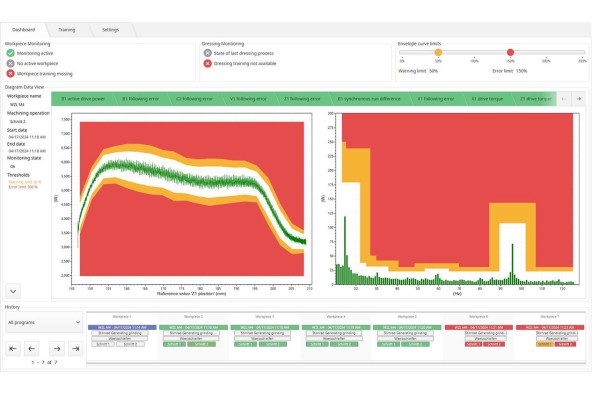
Task: Select the X1 drive torque signal tab
Action: point(487,99)
